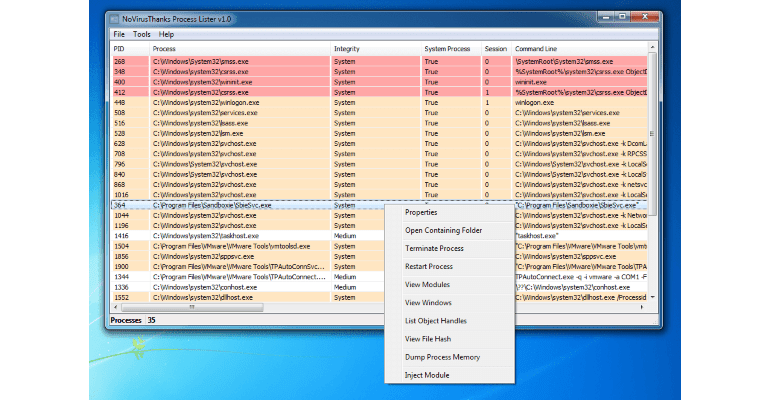The width and height of the screenshot is (770, 400).
Task: Select Open Containing Folder
Action: pos(443,230)
